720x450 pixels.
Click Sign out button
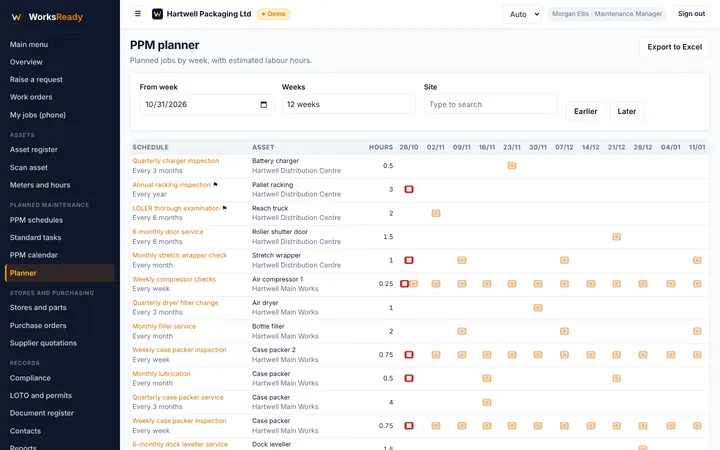pos(691,14)
